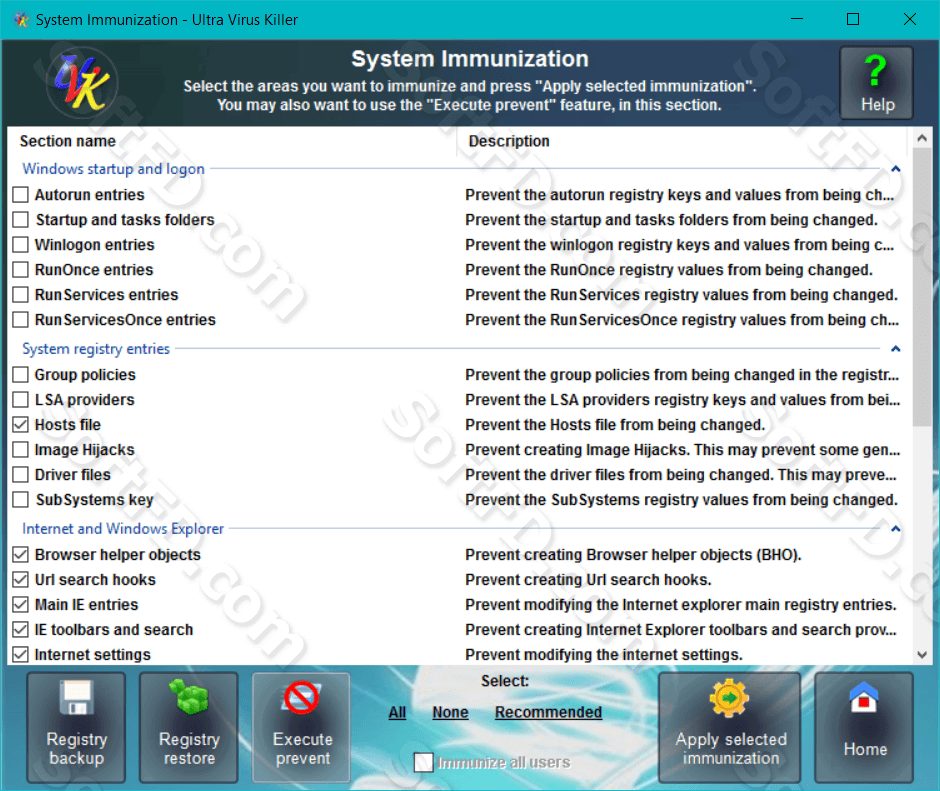The width and height of the screenshot is (940, 791).
Task: Tick the Winlogon entries checkbox
Action: point(20,245)
